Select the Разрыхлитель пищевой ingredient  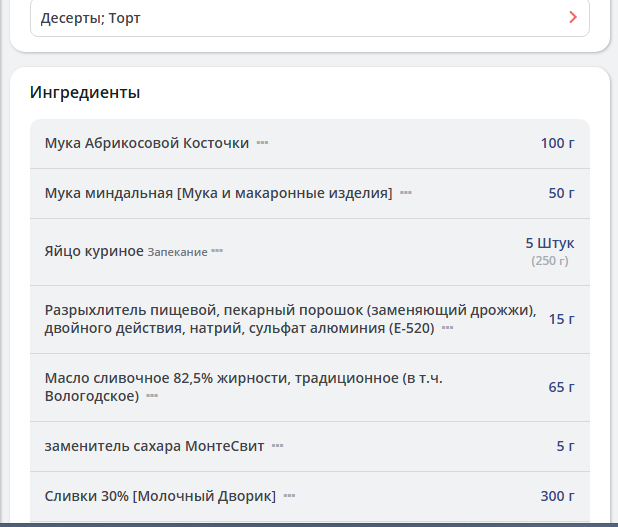[x=290, y=318]
